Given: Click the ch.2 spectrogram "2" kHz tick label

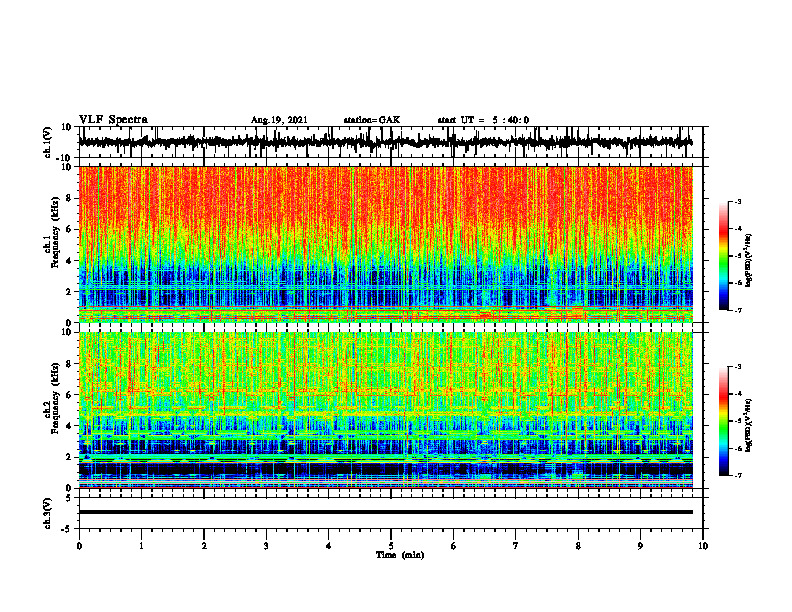Looking at the screenshot, I should click(69, 457).
